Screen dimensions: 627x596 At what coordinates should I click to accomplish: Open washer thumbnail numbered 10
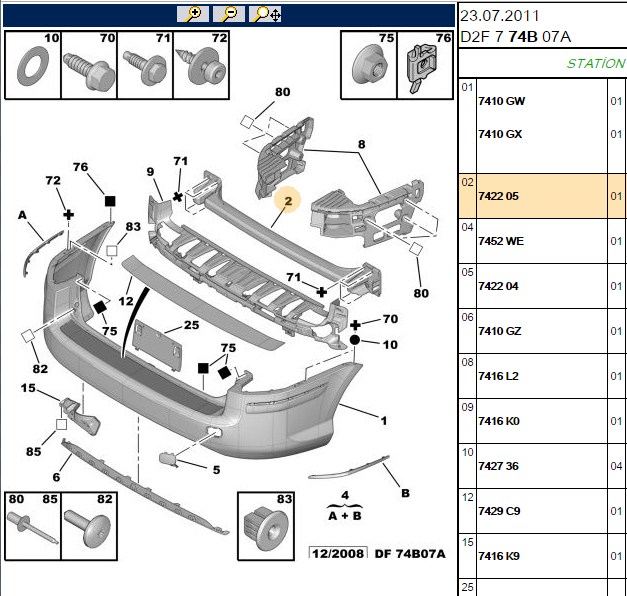point(33,65)
